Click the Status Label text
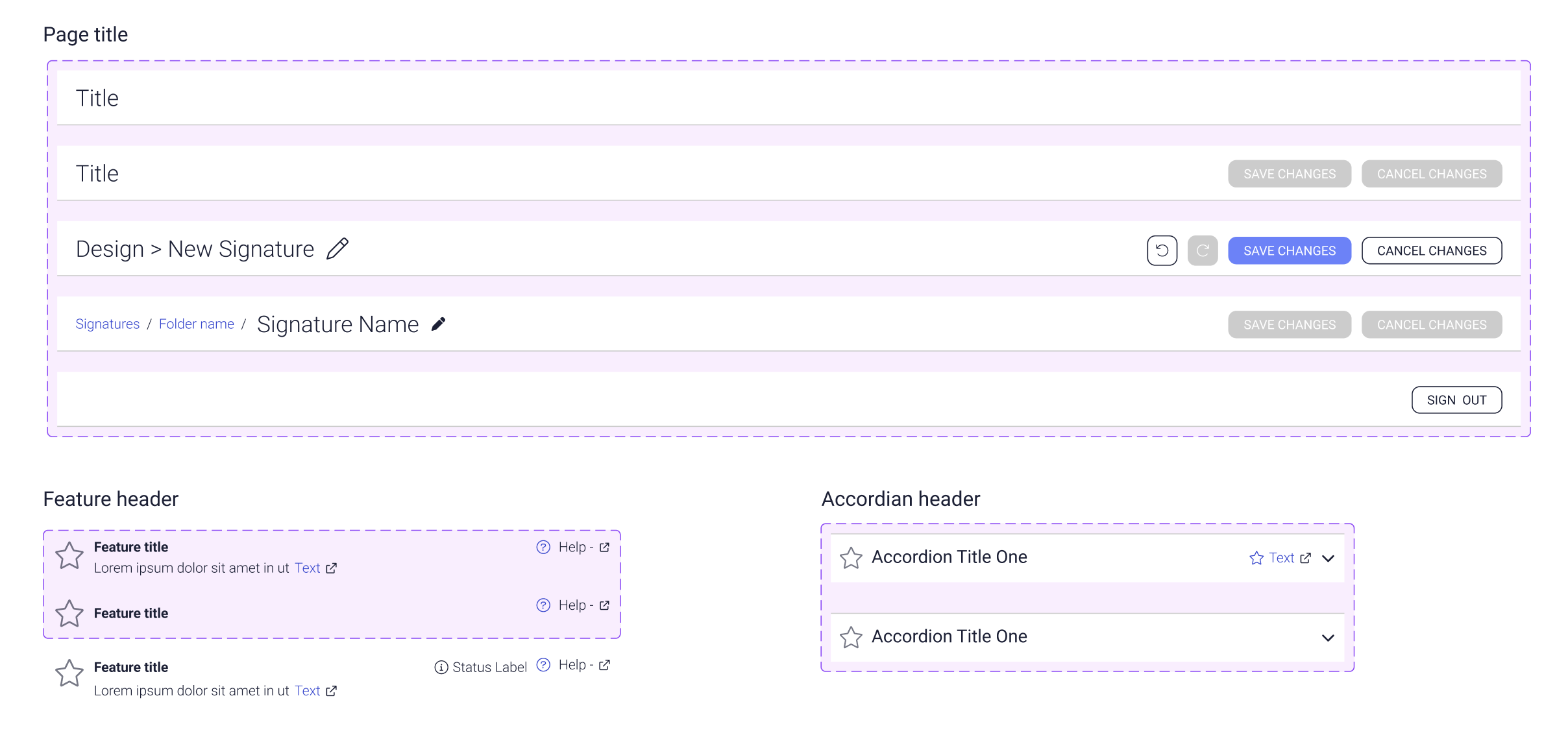Image resolution: width=1568 pixels, height=746 pixels. click(x=489, y=668)
